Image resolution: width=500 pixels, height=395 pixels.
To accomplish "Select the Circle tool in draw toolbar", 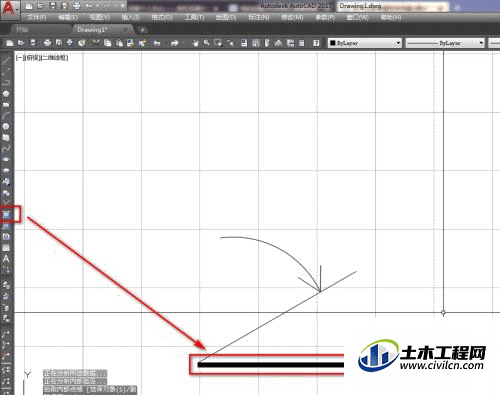I will [x=6, y=126].
